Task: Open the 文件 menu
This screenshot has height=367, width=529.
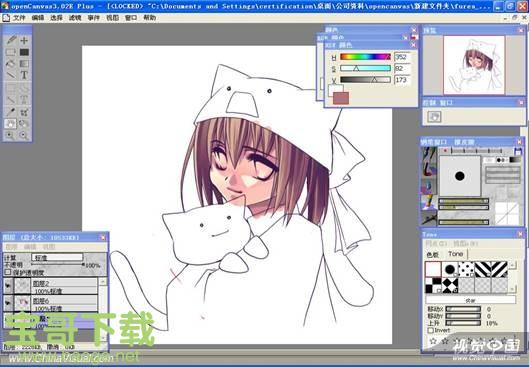Action: point(19,18)
